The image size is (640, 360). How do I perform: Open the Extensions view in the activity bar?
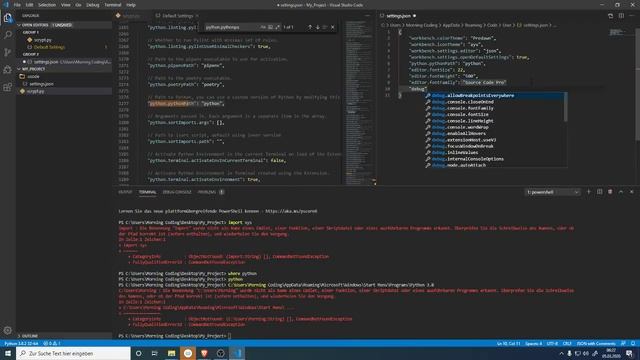(8, 87)
